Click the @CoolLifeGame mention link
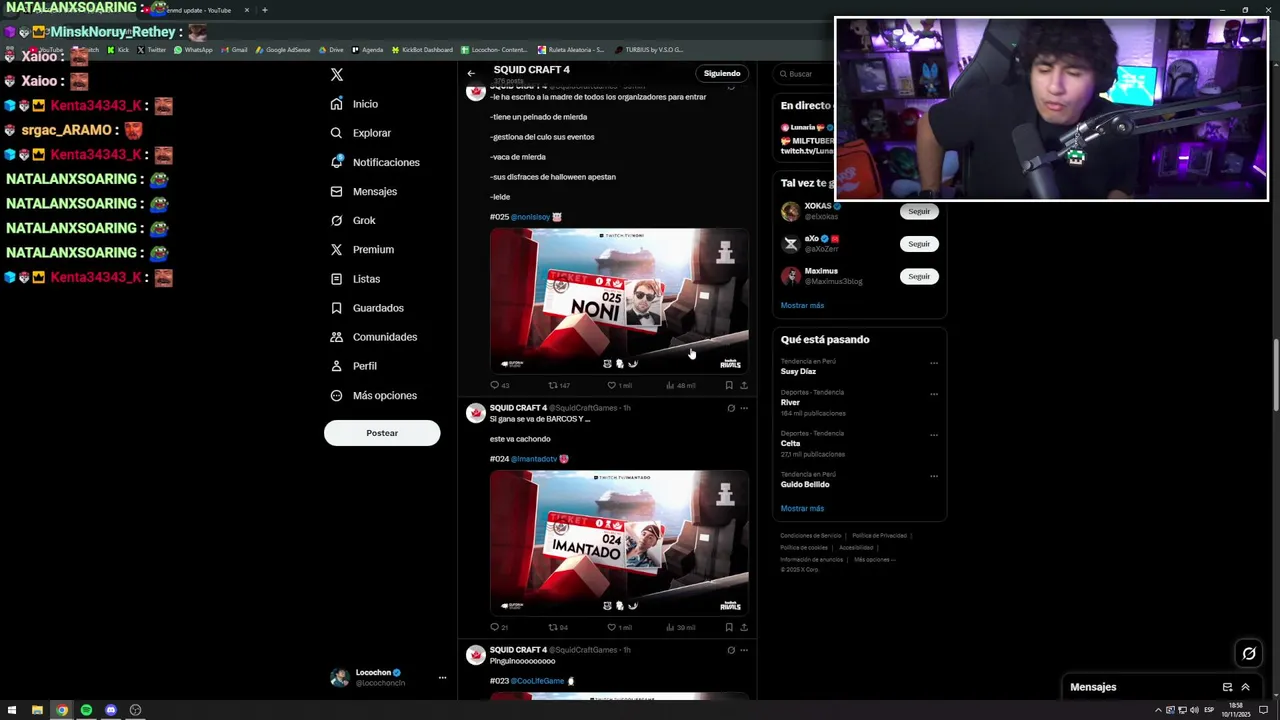Screen dimensions: 1280x720 [x=537, y=681]
